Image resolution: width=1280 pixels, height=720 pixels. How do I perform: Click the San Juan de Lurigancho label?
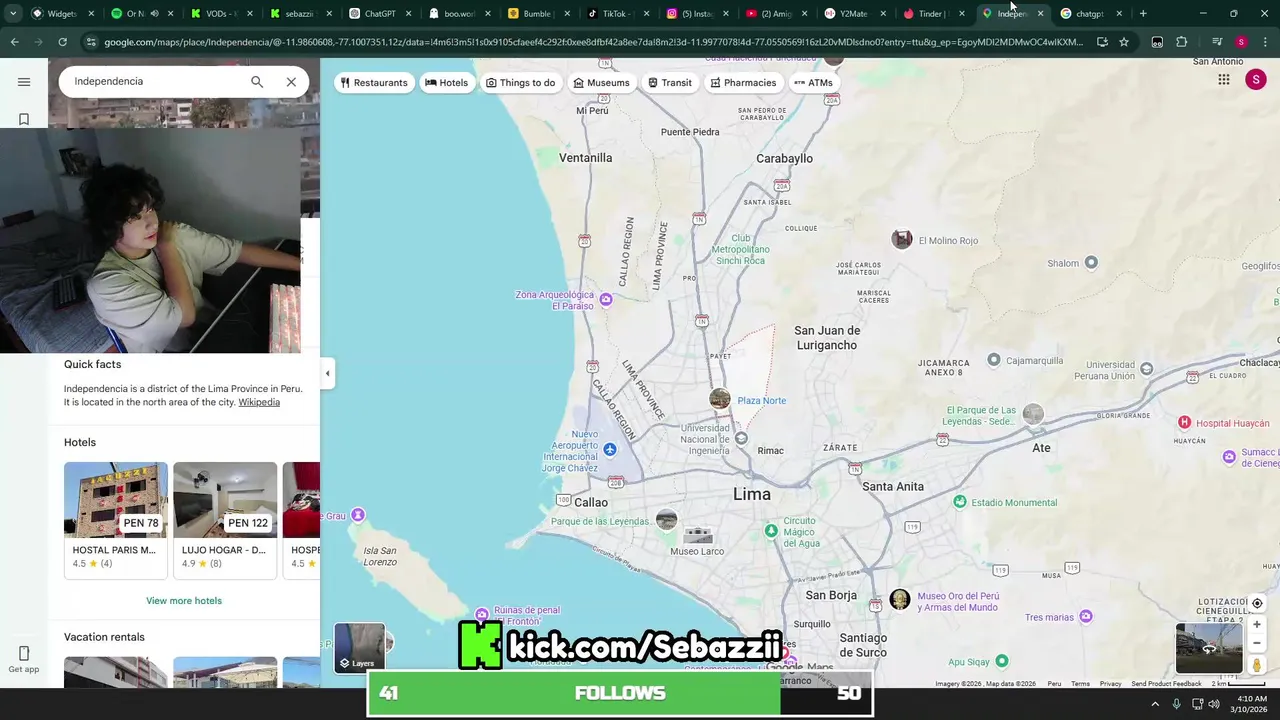(x=827, y=338)
